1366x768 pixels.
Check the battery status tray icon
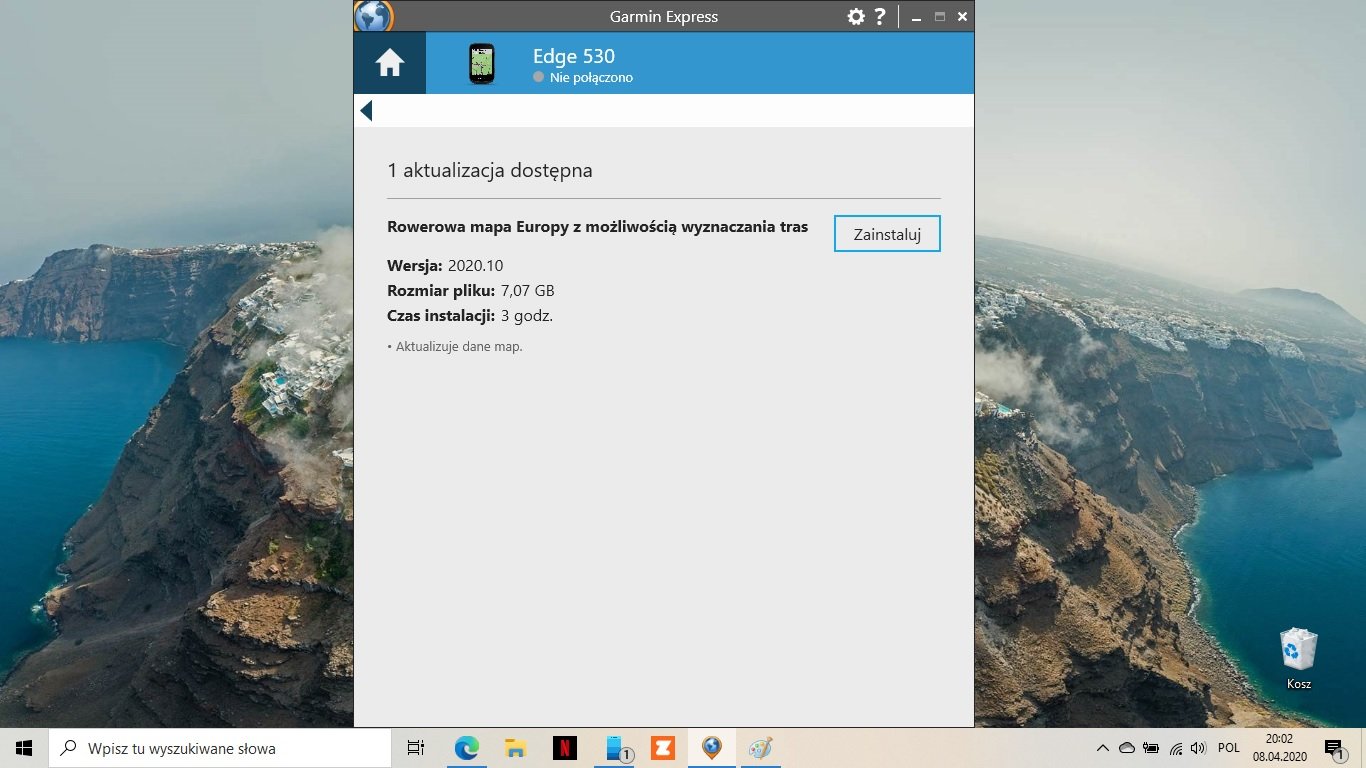pos(1151,748)
